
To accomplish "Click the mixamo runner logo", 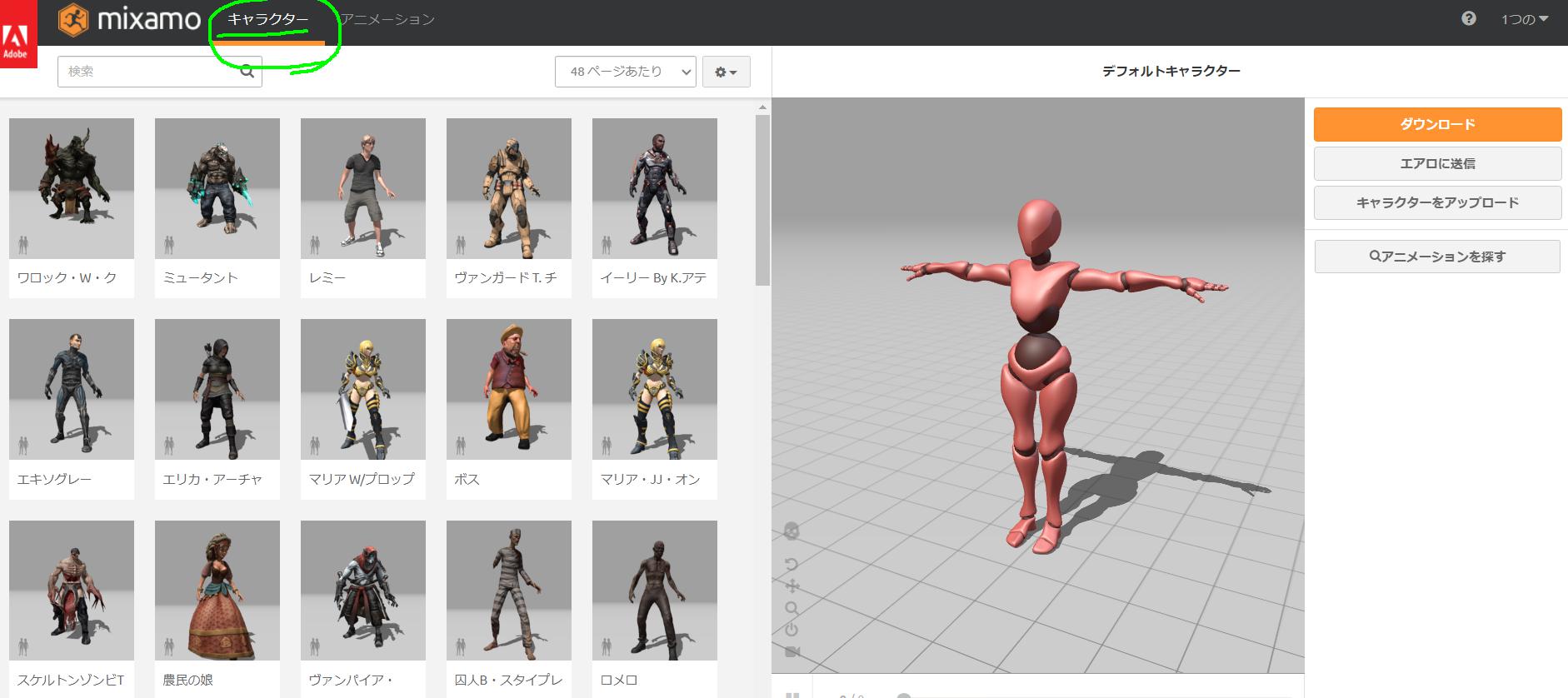I will click(x=73, y=18).
